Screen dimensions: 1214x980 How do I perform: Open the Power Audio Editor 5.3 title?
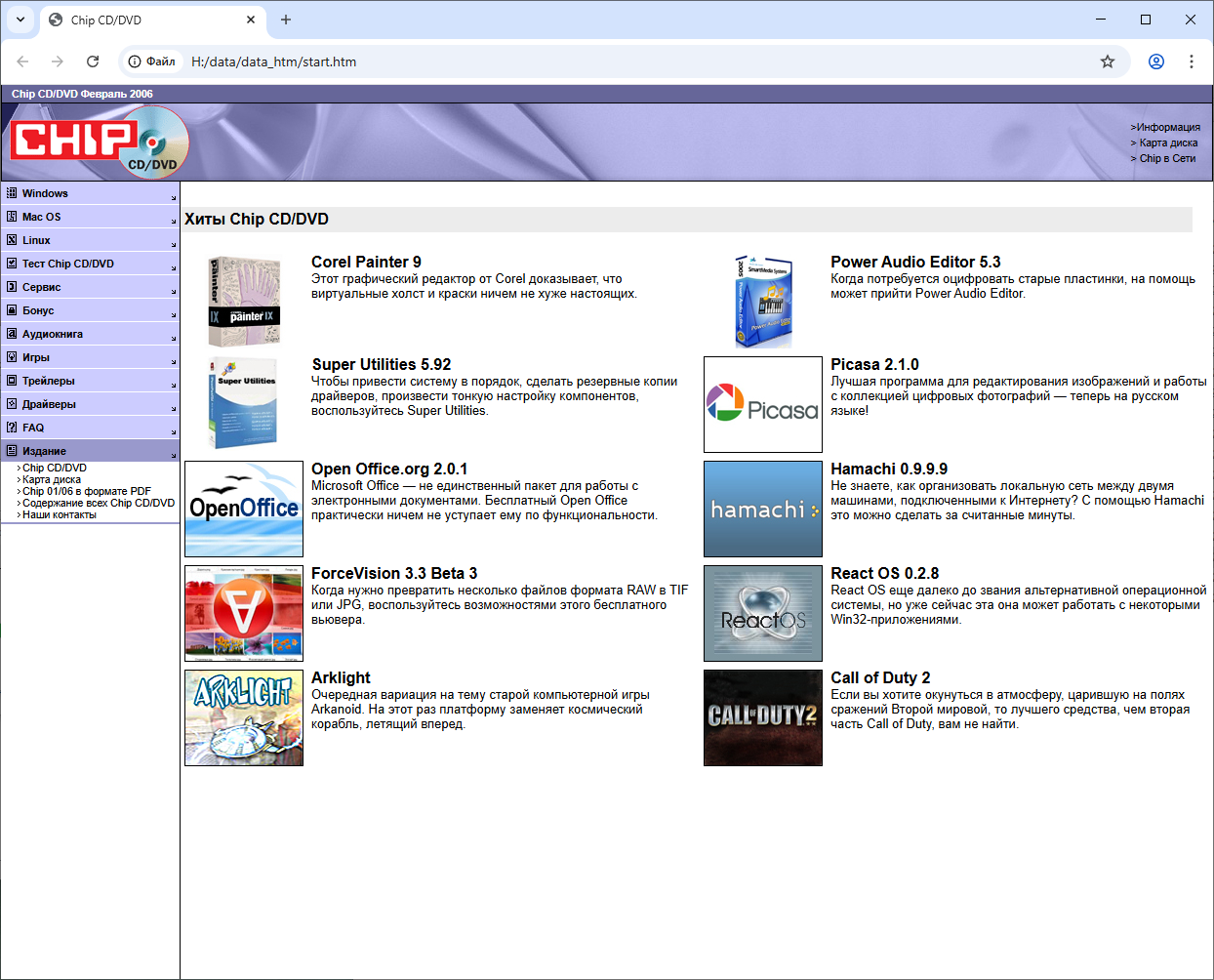tap(915, 262)
